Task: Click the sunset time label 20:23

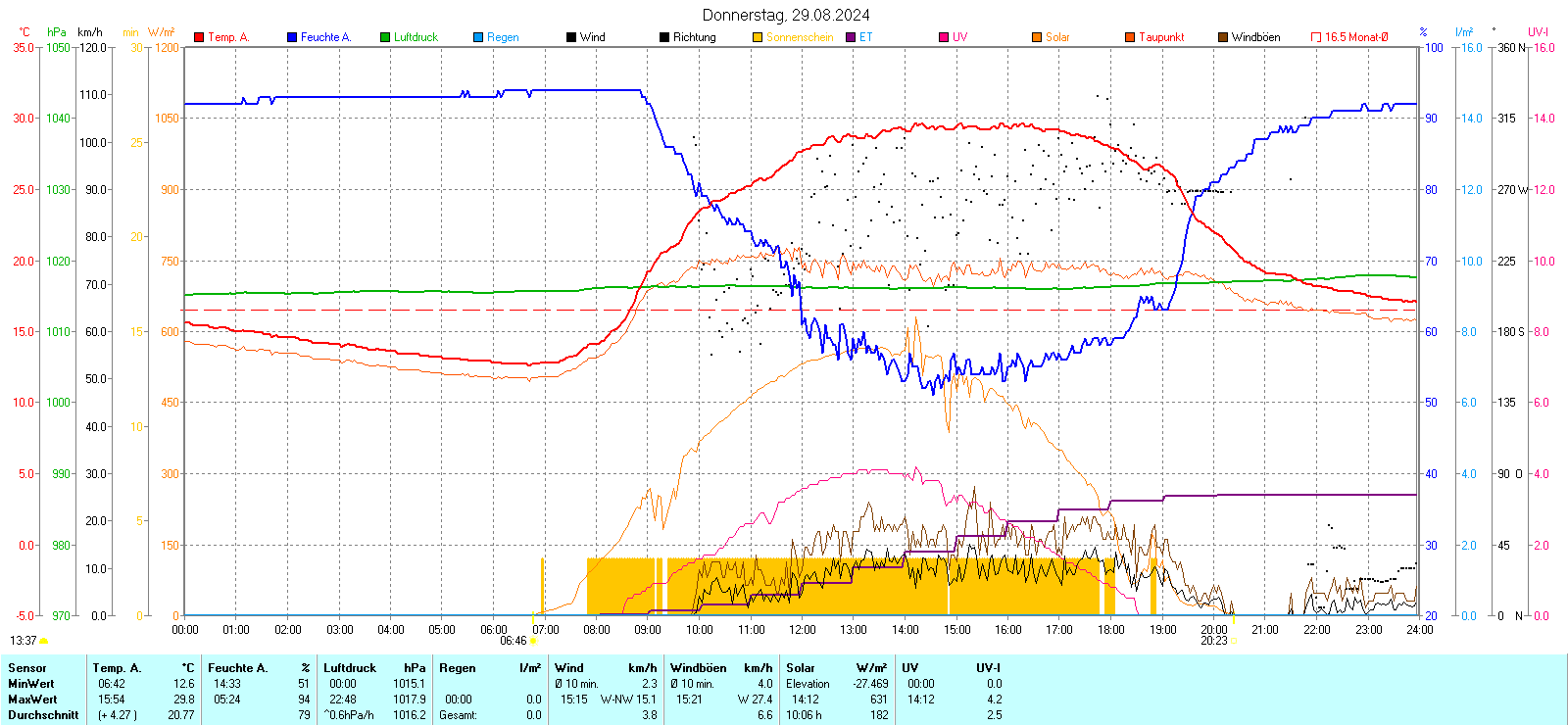Action: pyautogui.click(x=1213, y=641)
